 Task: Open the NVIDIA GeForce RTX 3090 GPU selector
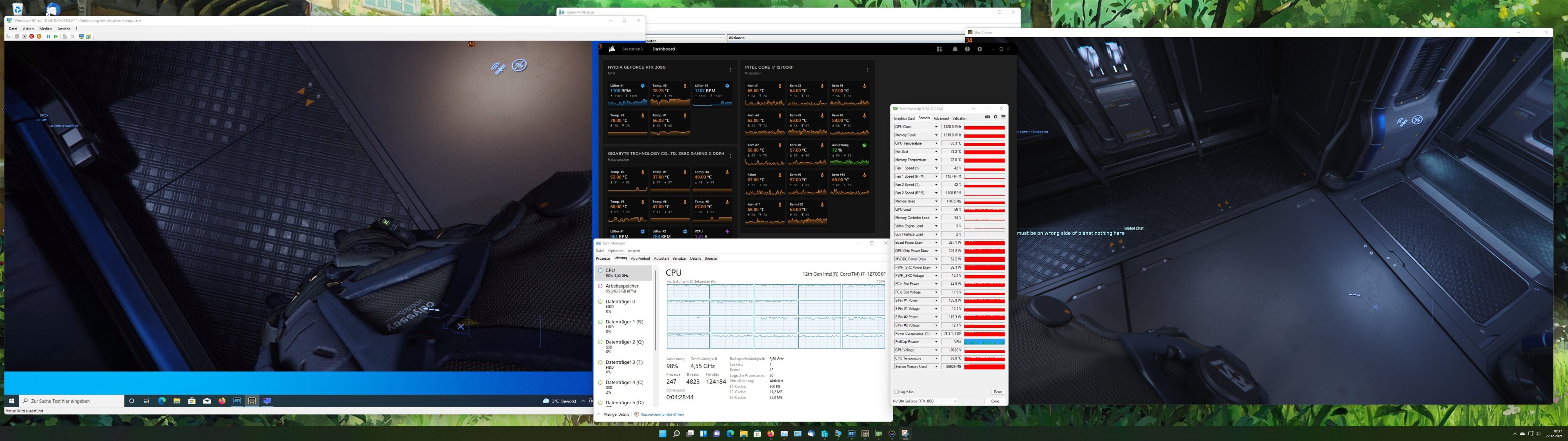click(924, 401)
